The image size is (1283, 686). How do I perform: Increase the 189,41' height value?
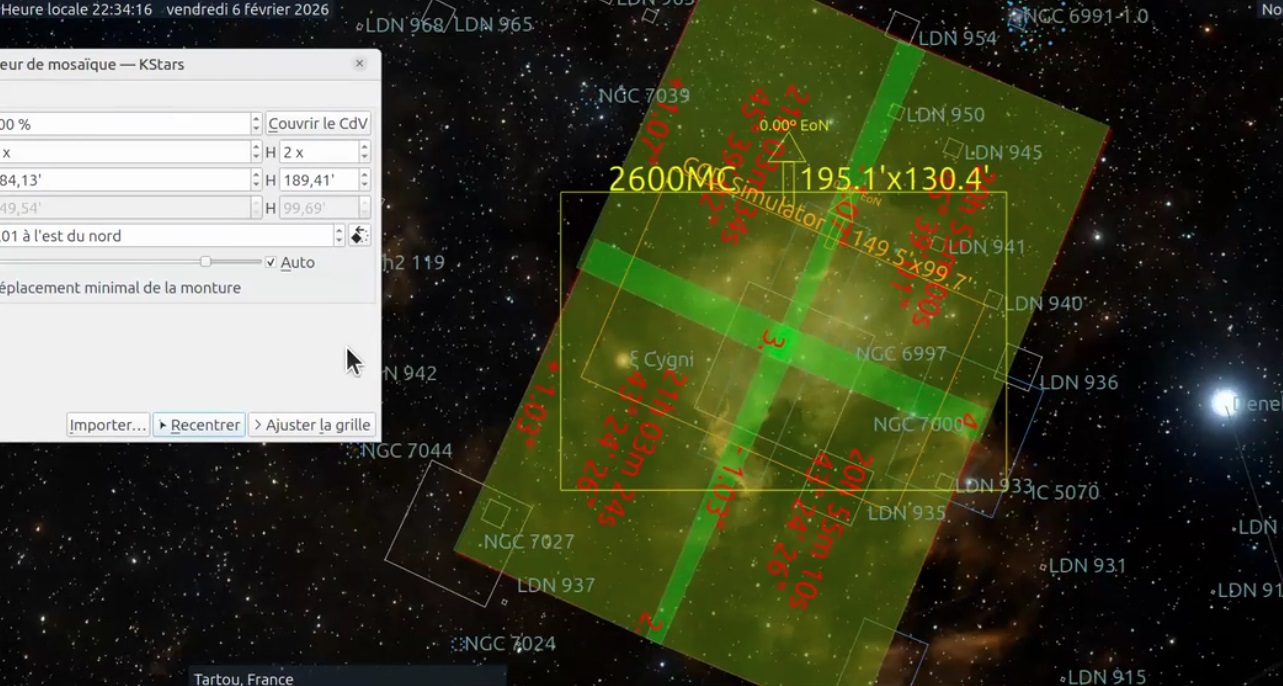pyautogui.click(x=364, y=175)
